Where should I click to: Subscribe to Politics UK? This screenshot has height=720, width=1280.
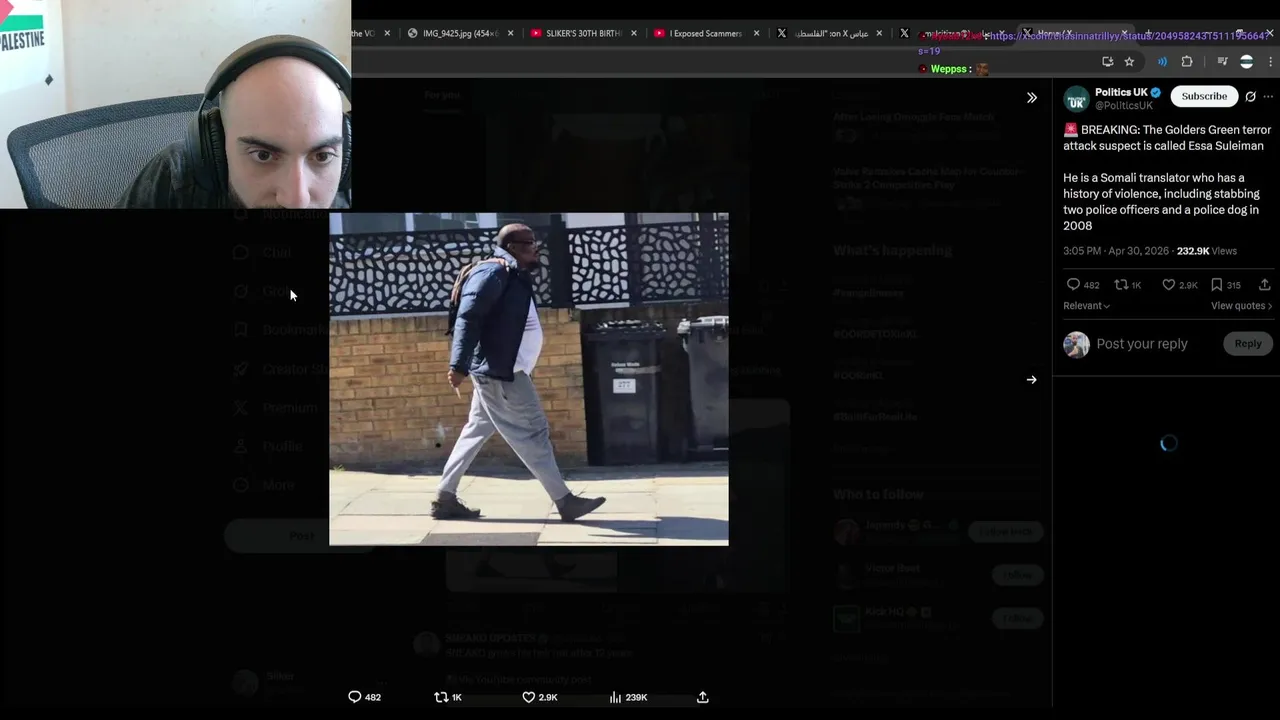1204,97
